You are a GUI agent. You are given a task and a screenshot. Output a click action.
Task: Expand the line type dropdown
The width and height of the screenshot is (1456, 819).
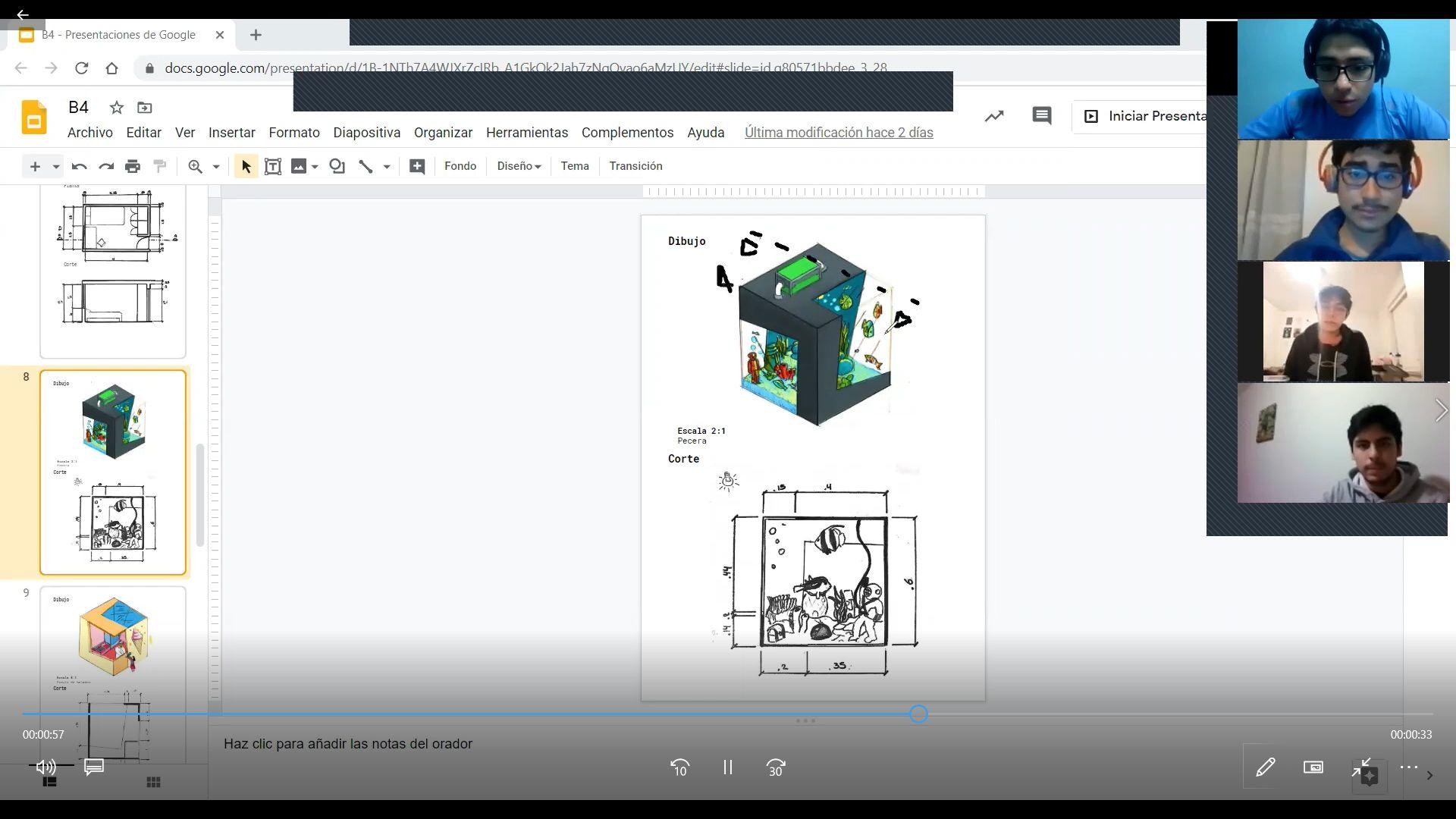coord(387,166)
